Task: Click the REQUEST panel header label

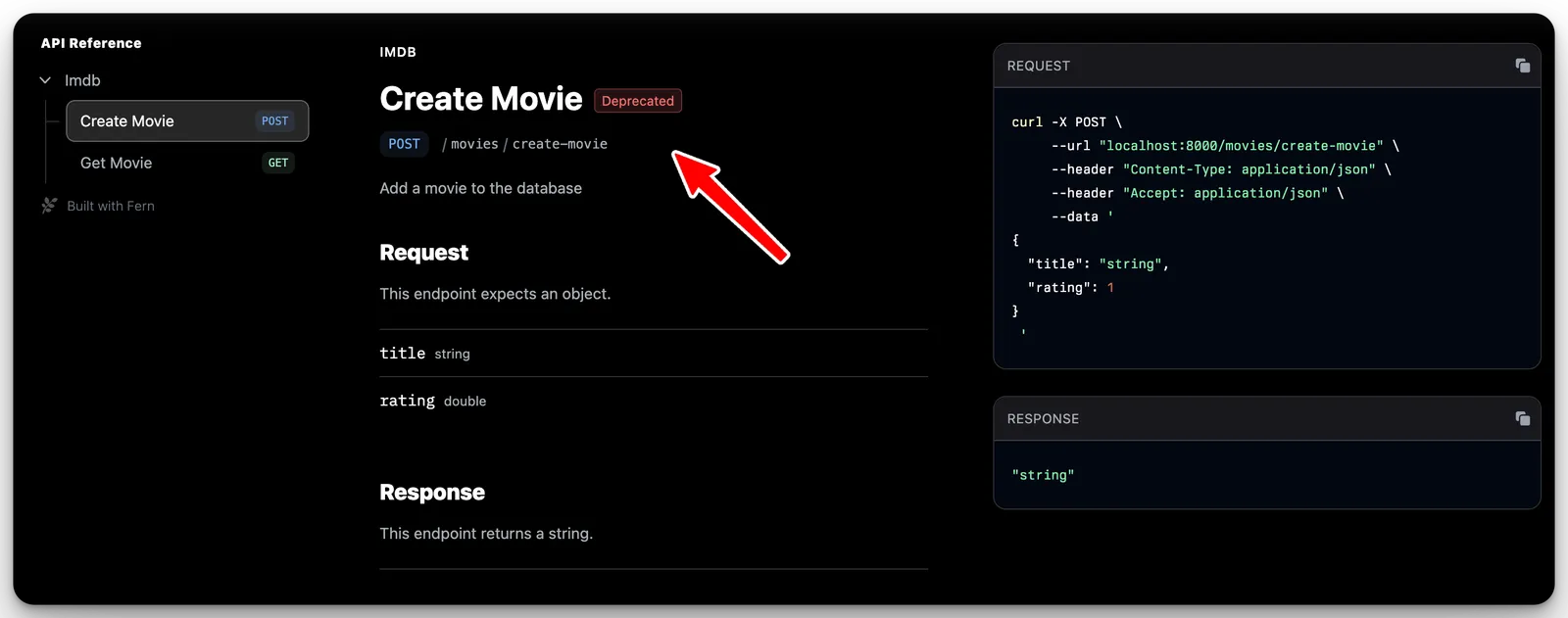Action: pyautogui.click(x=1039, y=66)
